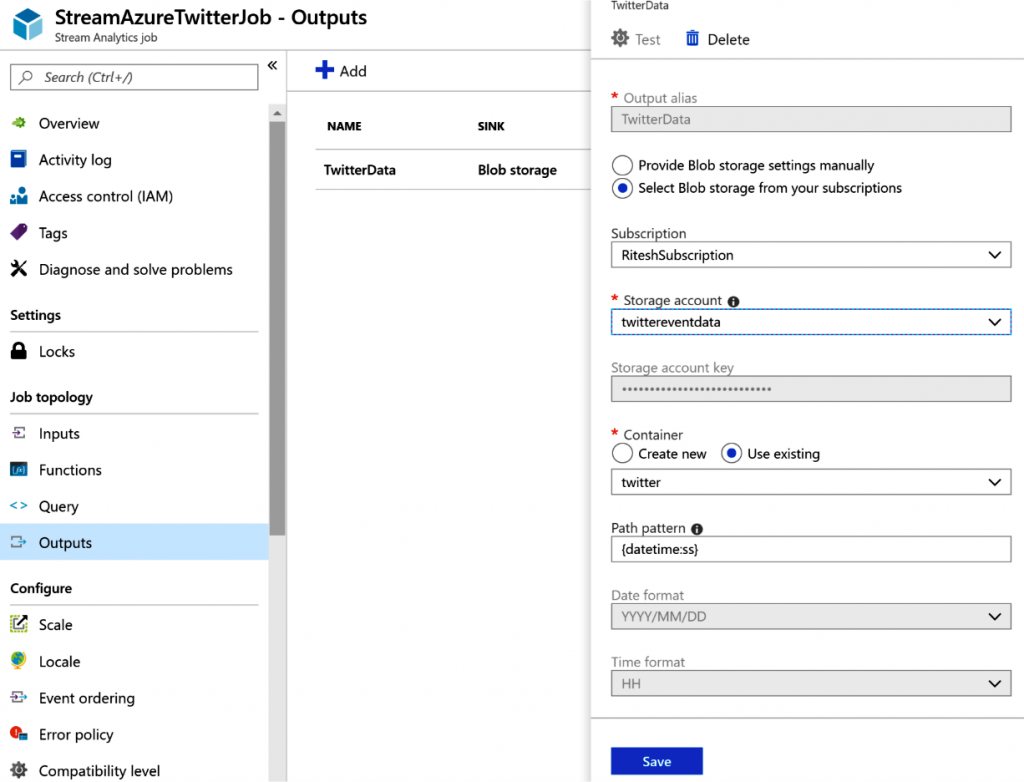Select Use existing container option
This screenshot has width=1024, height=782.
pos(731,454)
